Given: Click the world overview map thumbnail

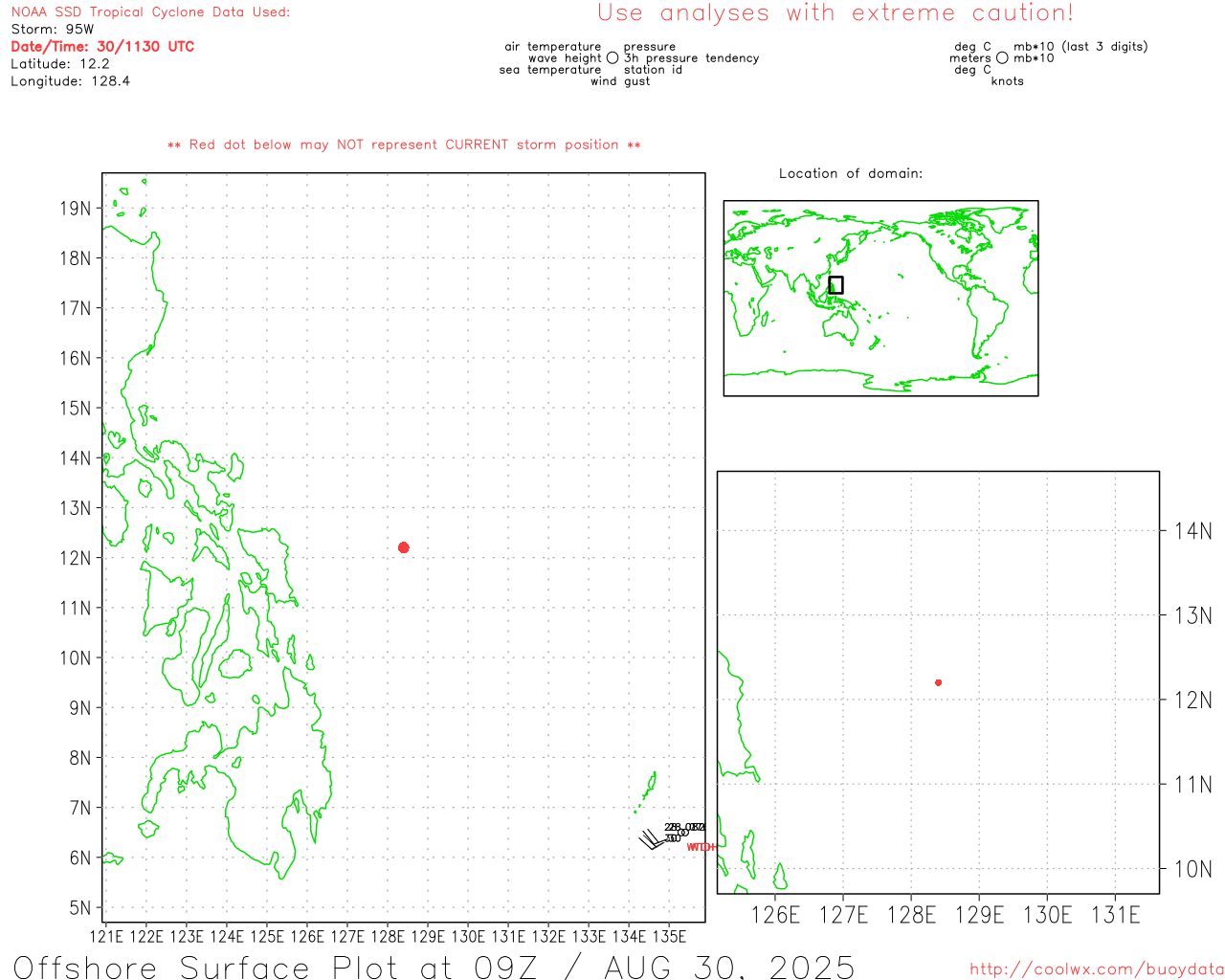Looking at the screenshot, I should click(880, 299).
